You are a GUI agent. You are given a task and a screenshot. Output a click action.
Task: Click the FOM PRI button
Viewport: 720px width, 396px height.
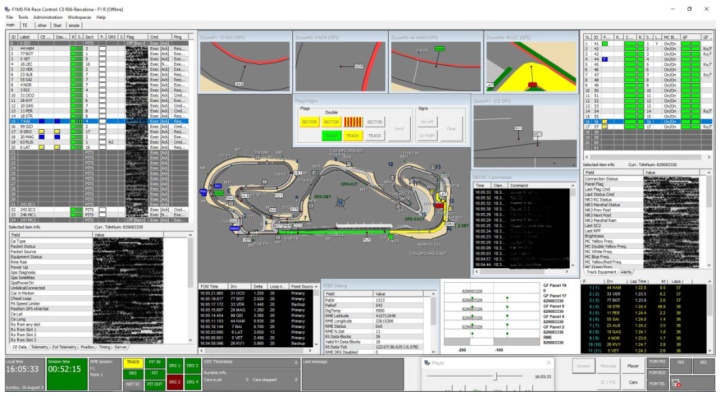[657, 362]
